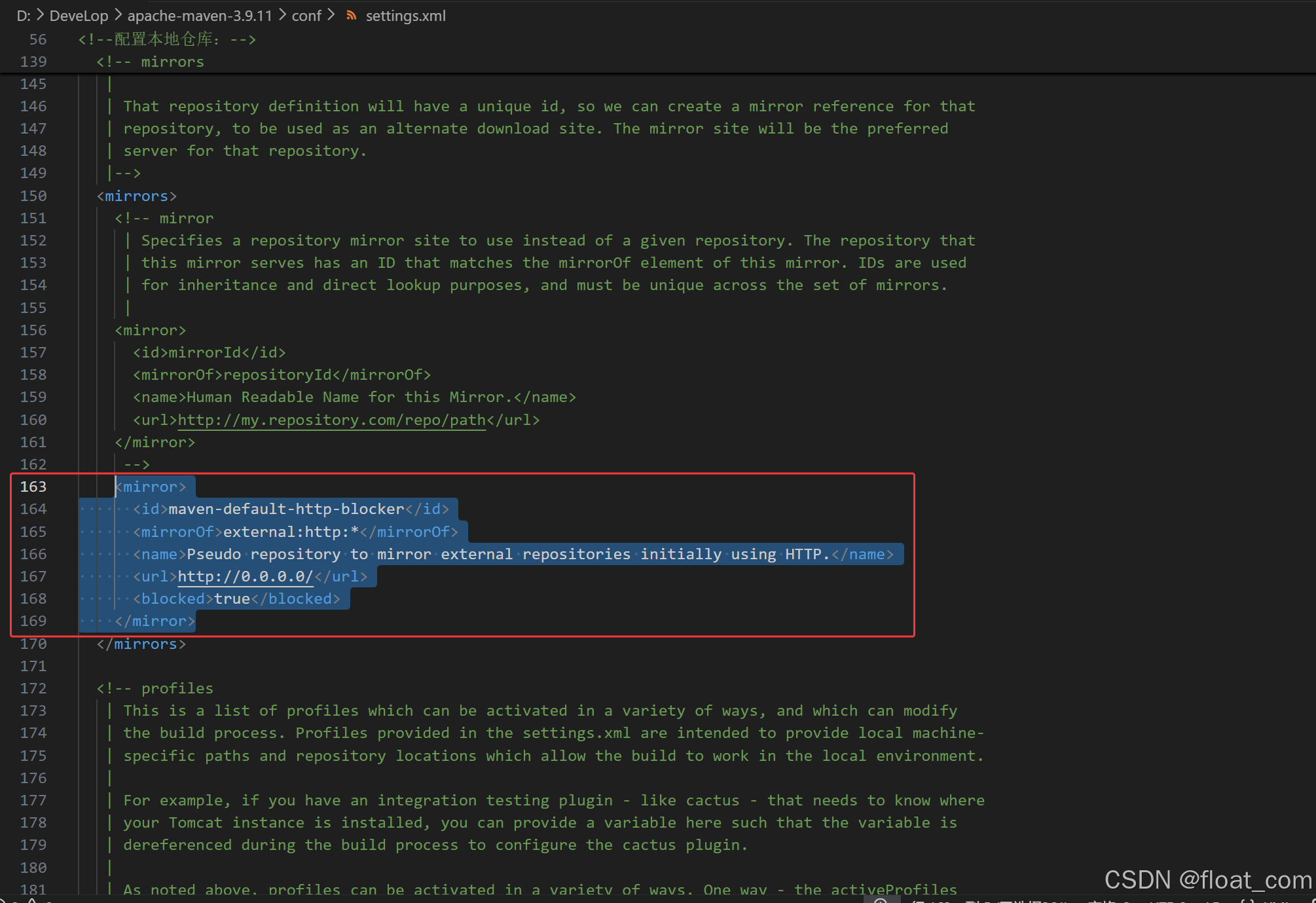Viewport: 1316px width, 903px height.
Task: Click the true value inside blocked tag
Action: point(232,599)
